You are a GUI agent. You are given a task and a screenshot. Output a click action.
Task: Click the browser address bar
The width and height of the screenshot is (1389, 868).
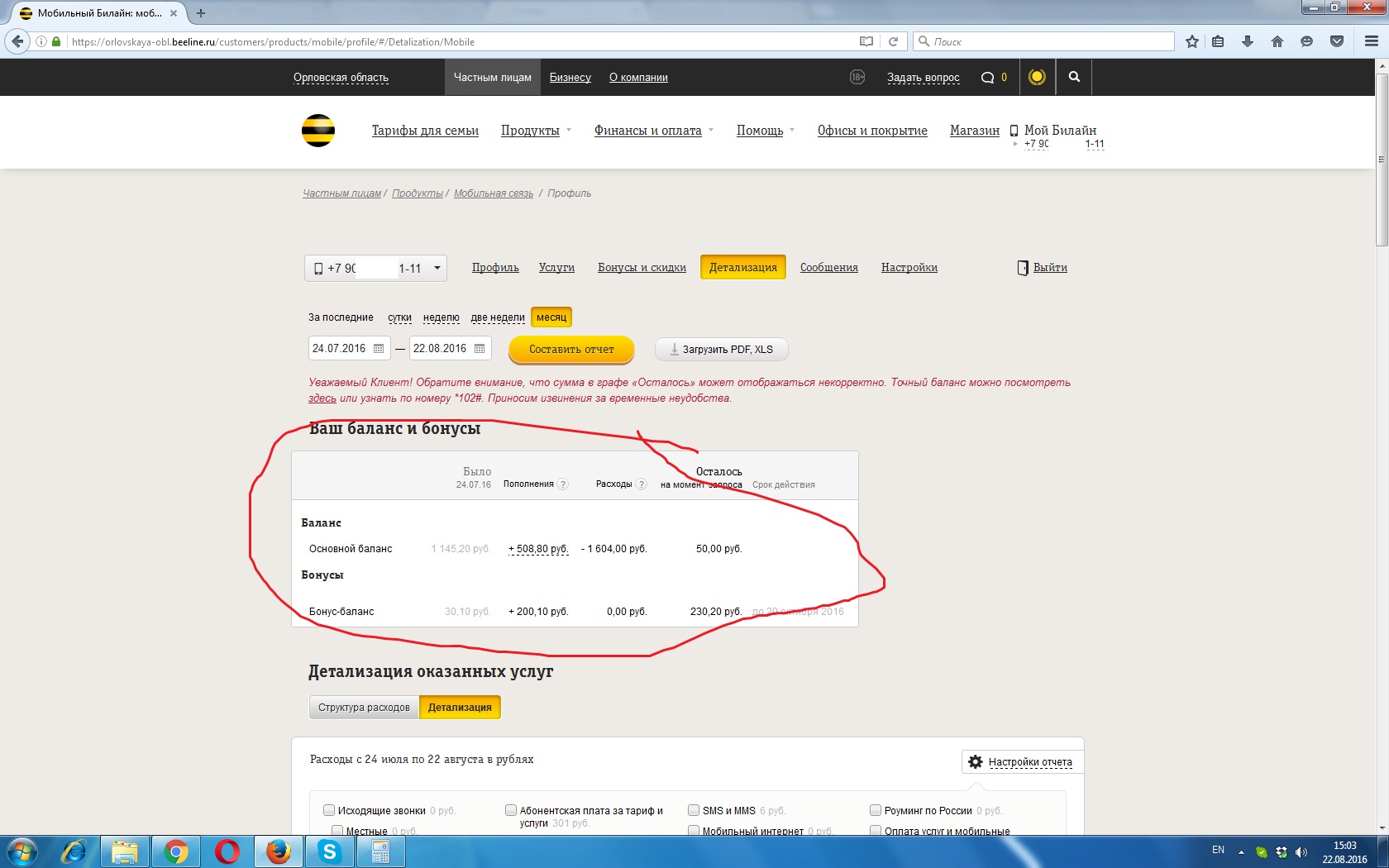point(463,41)
